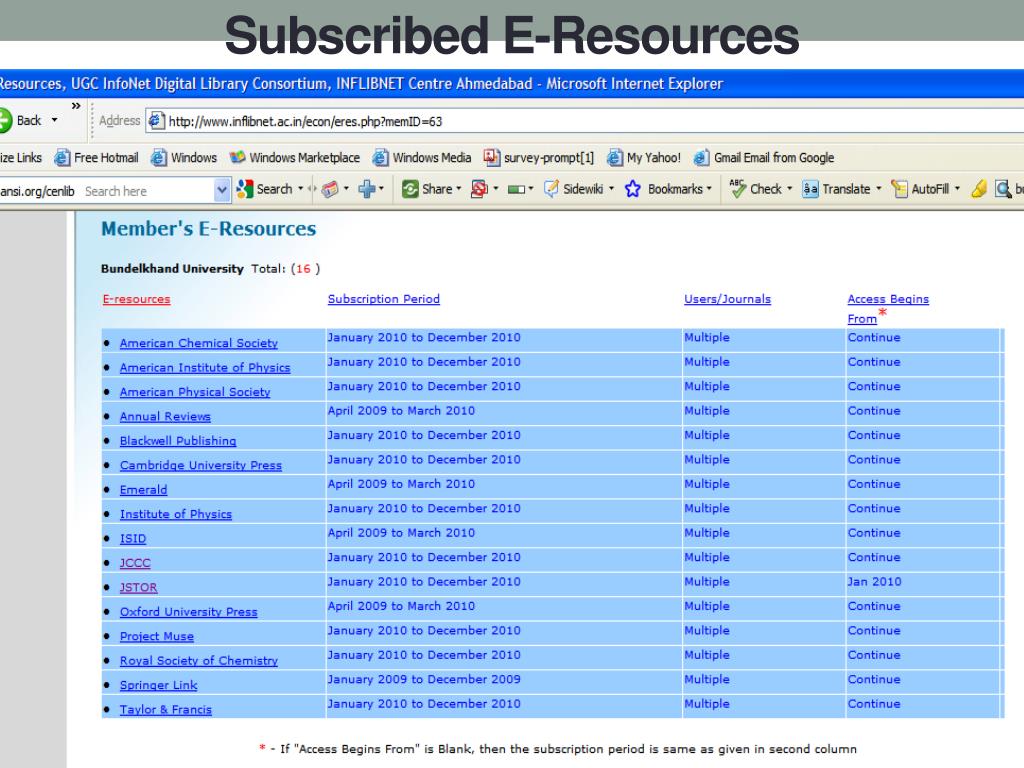Click the footnote about Access Begins From

click(x=558, y=749)
